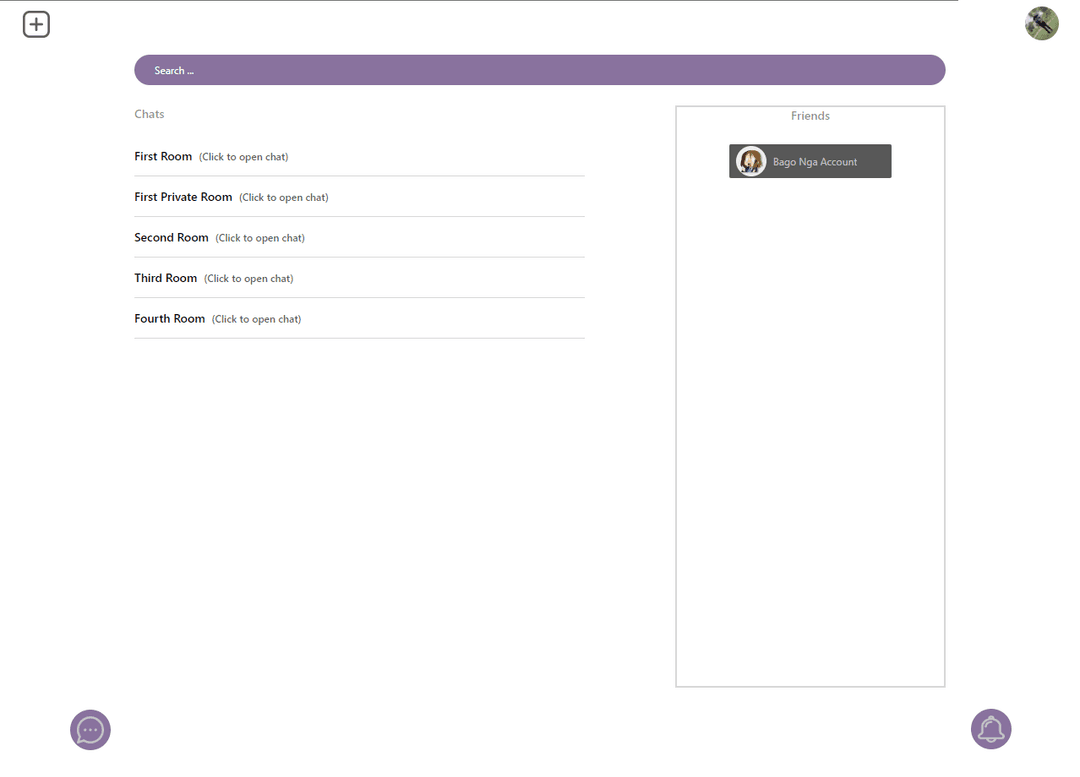Image resolution: width=1080 pixels, height=777 pixels.
Task: Focus the purple Search field
Action: click(x=539, y=70)
